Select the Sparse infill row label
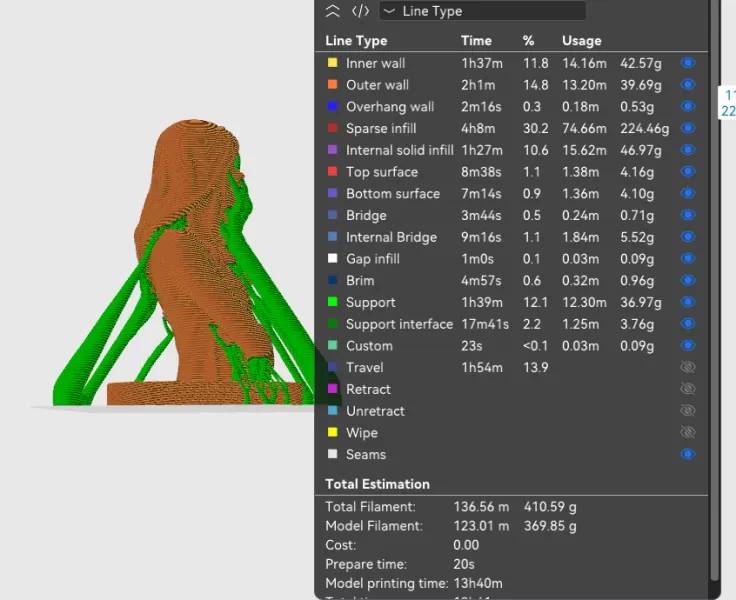The width and height of the screenshot is (736, 600). (x=381, y=128)
